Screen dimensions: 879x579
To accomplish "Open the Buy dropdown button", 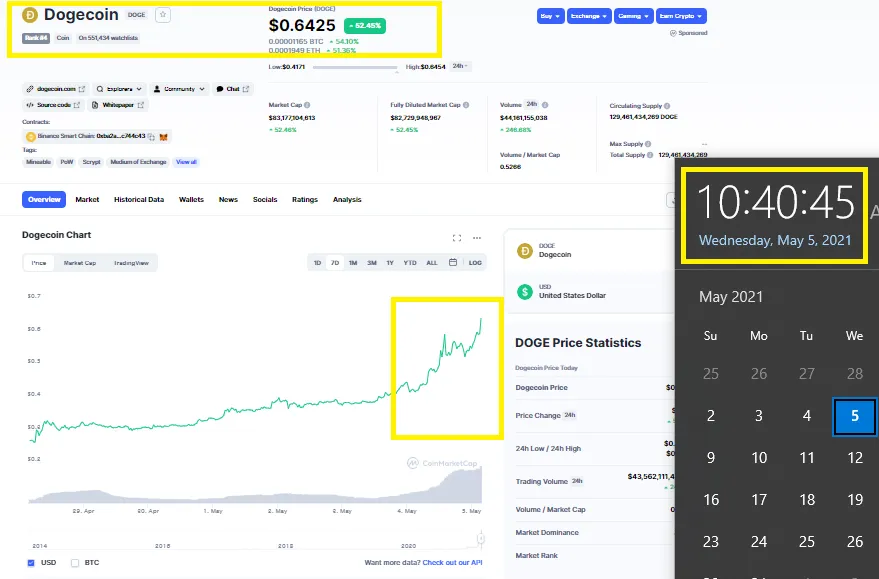I will tap(550, 16).
